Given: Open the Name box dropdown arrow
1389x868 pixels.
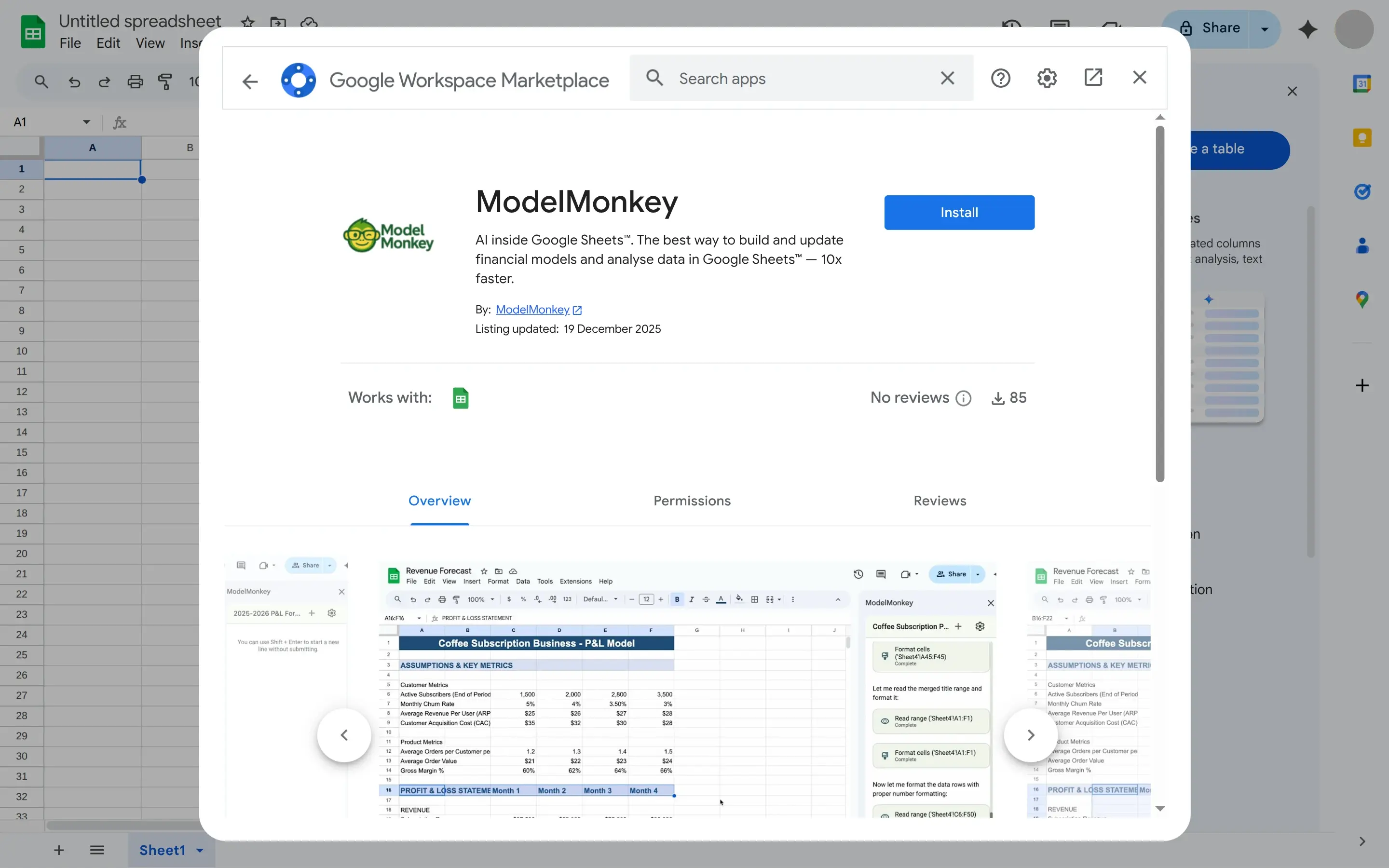Looking at the screenshot, I should coord(86,122).
